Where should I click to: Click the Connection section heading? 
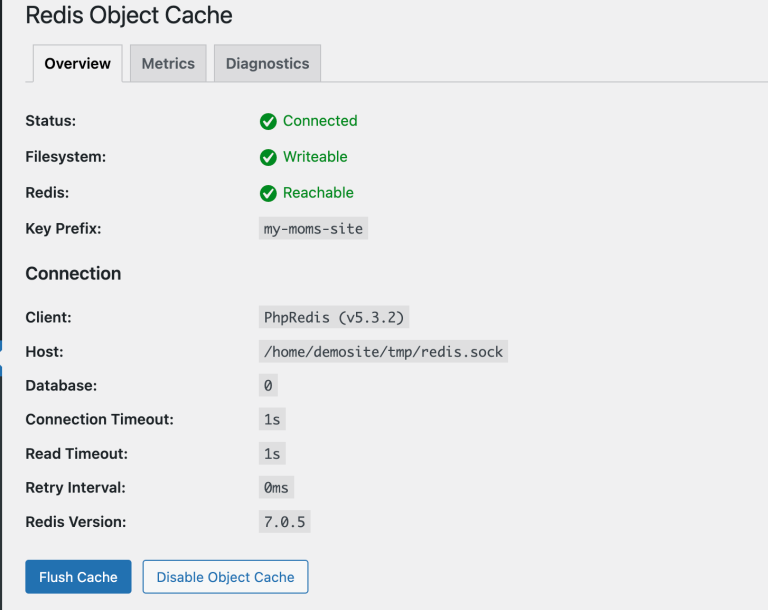tap(73, 274)
